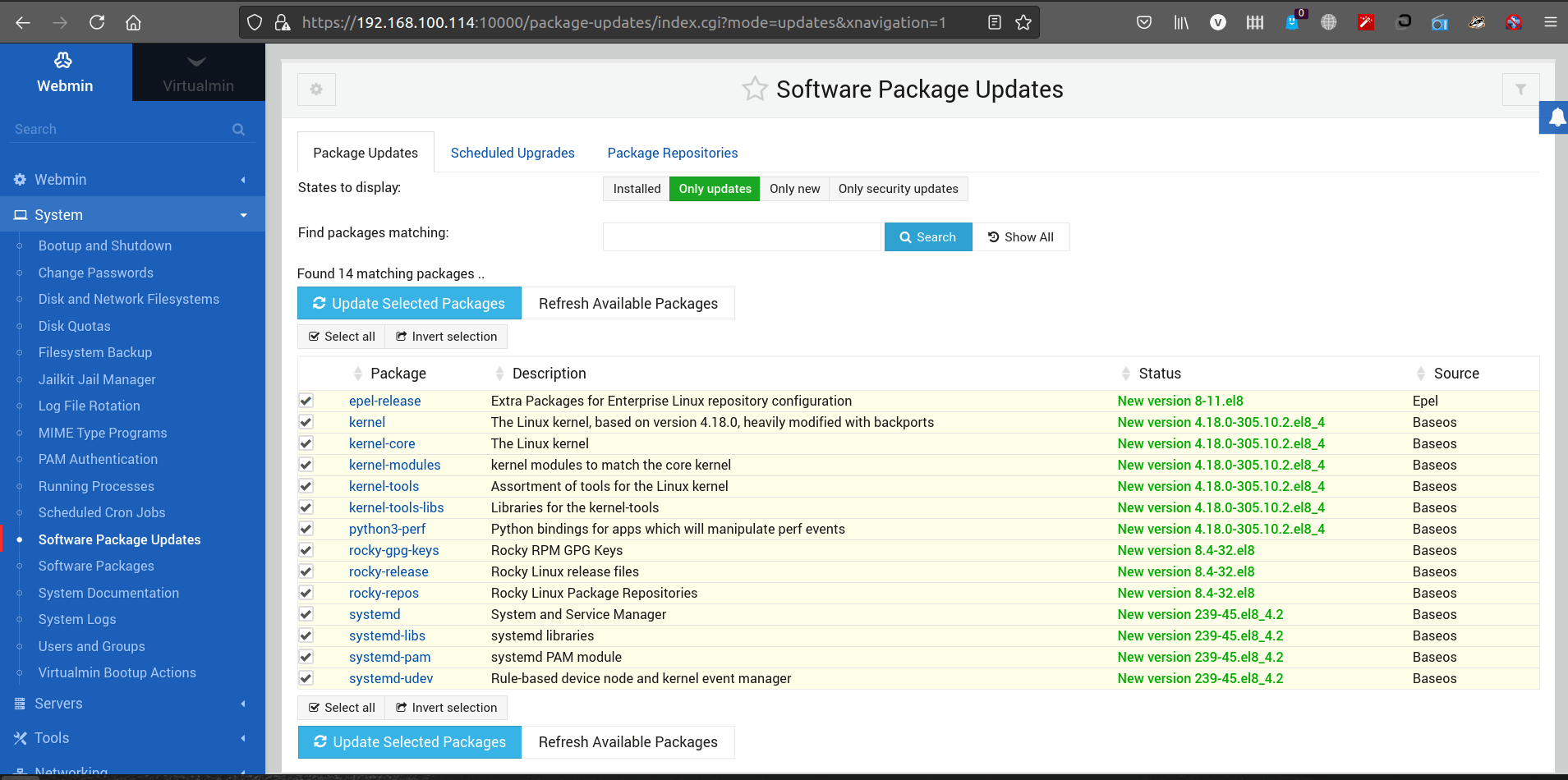Go to browser home page
The image size is (1568, 780).
(x=133, y=22)
